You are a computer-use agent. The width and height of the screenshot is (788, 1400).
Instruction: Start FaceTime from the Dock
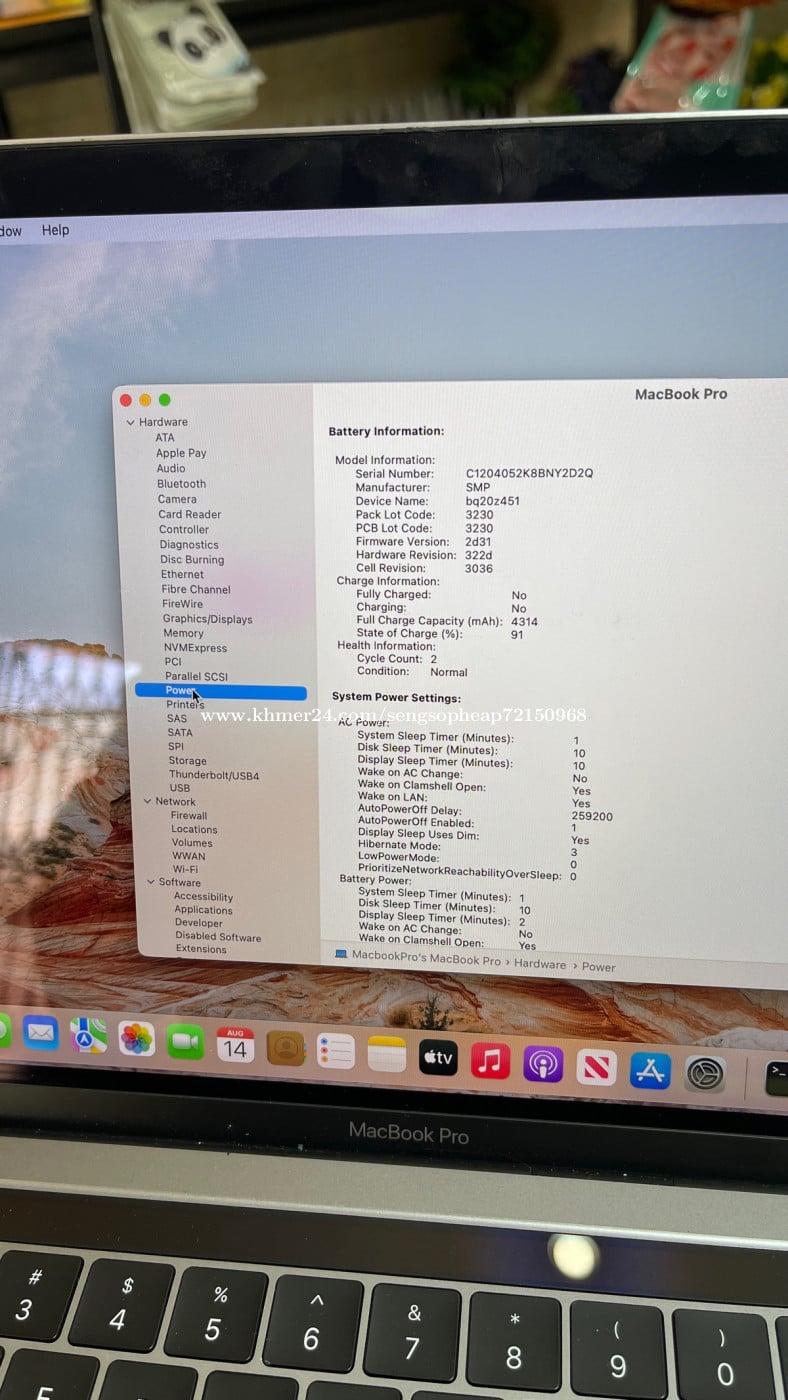pyautogui.click(x=185, y=1041)
